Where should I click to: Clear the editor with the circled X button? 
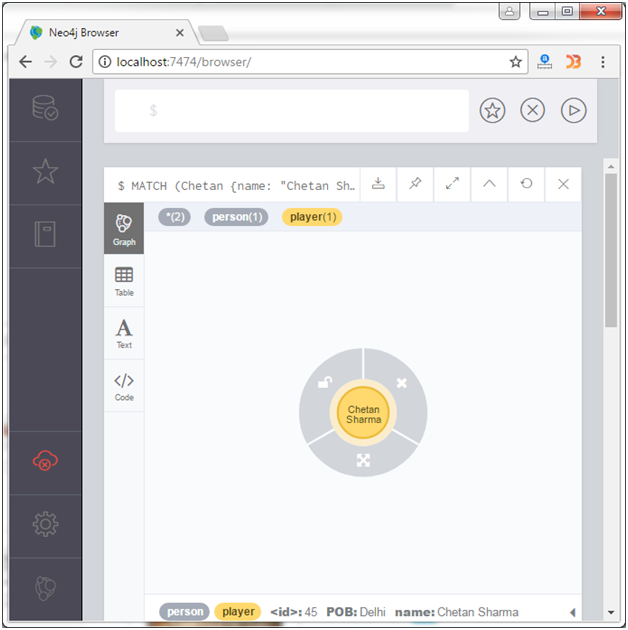click(532, 110)
